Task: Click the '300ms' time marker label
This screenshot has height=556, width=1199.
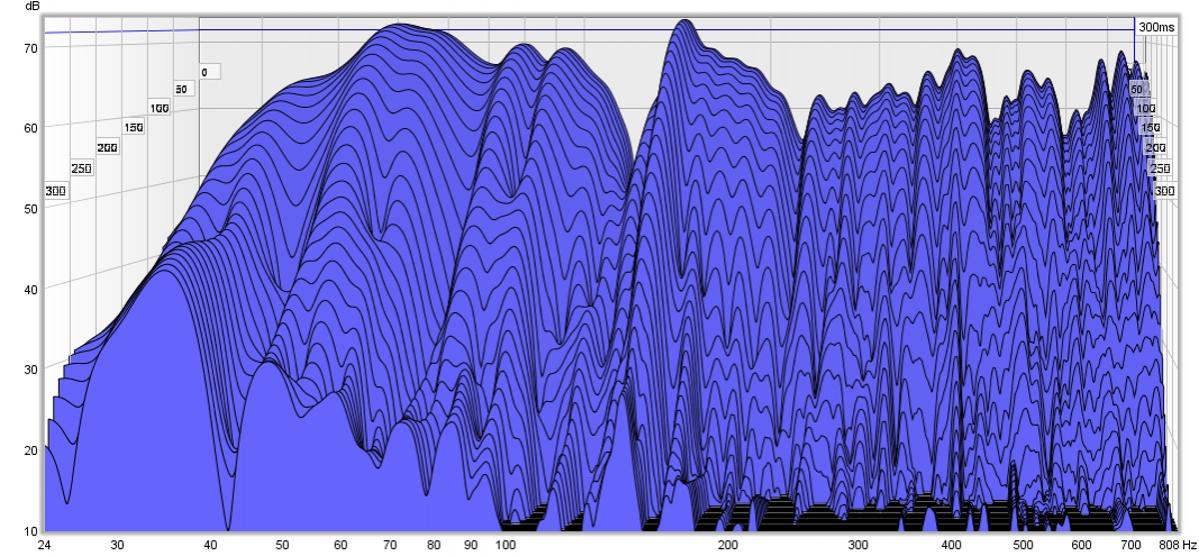Action: click(1155, 28)
